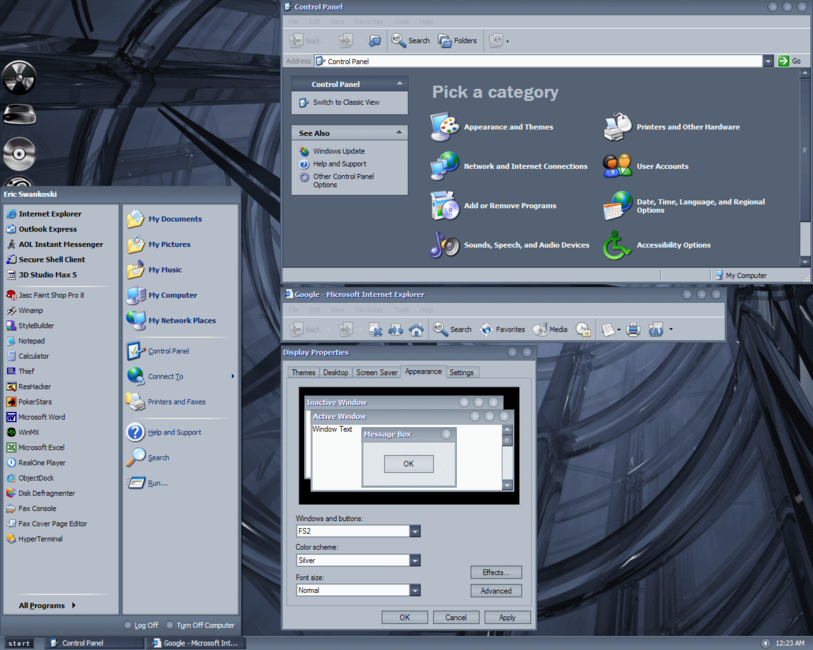
Task: Click the Control Panel vertical scrollbar
Action: pos(805,168)
